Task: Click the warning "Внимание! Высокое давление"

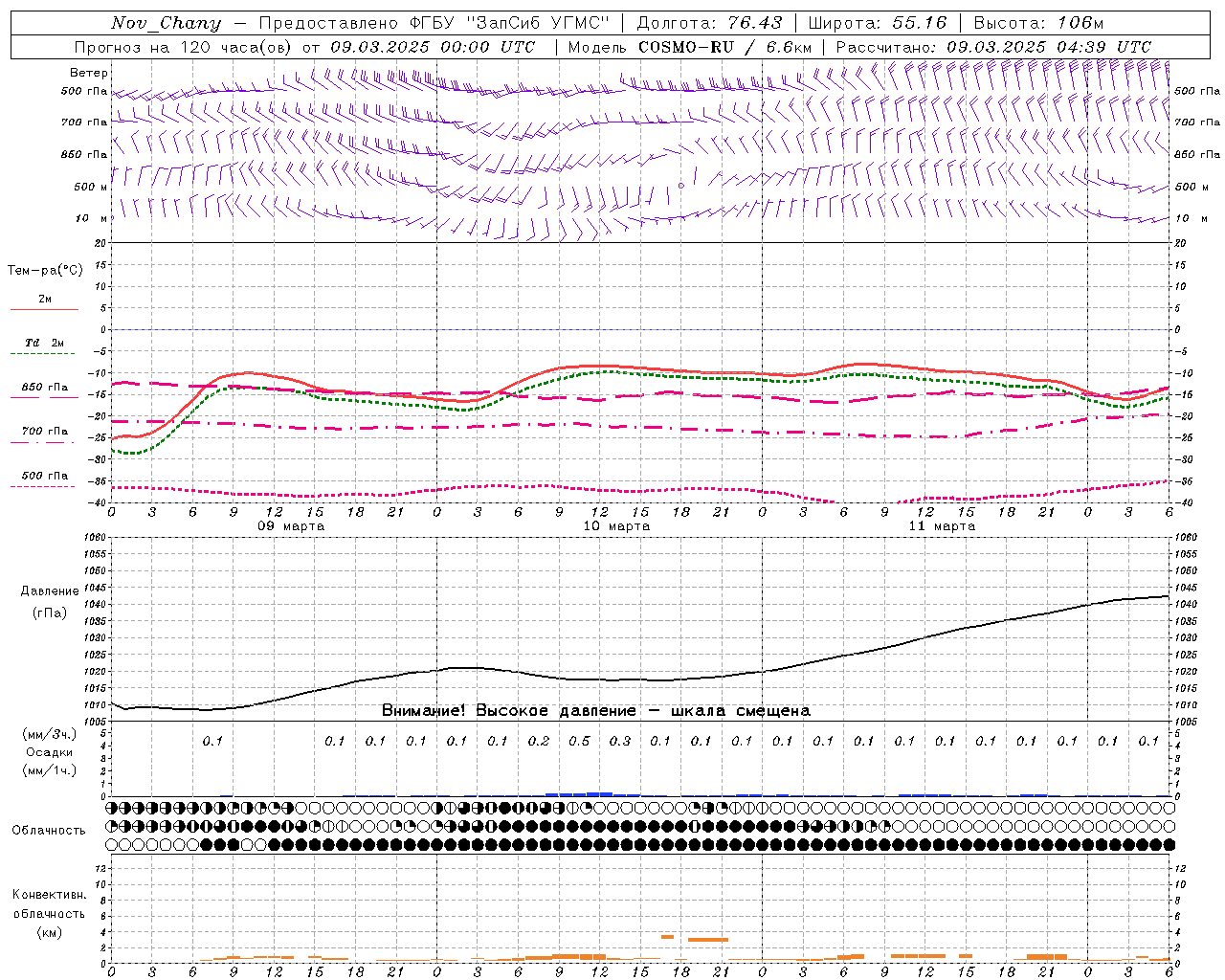Action: [x=509, y=711]
